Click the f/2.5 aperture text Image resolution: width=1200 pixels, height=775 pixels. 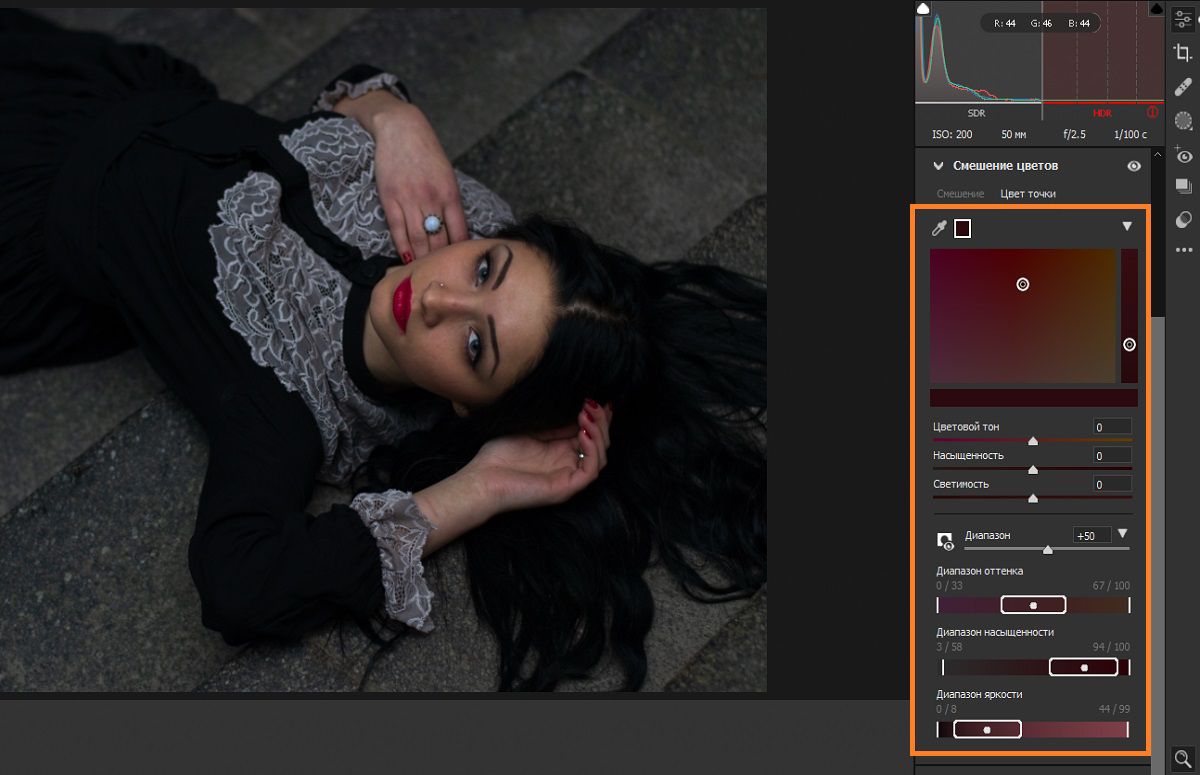pos(1076,134)
